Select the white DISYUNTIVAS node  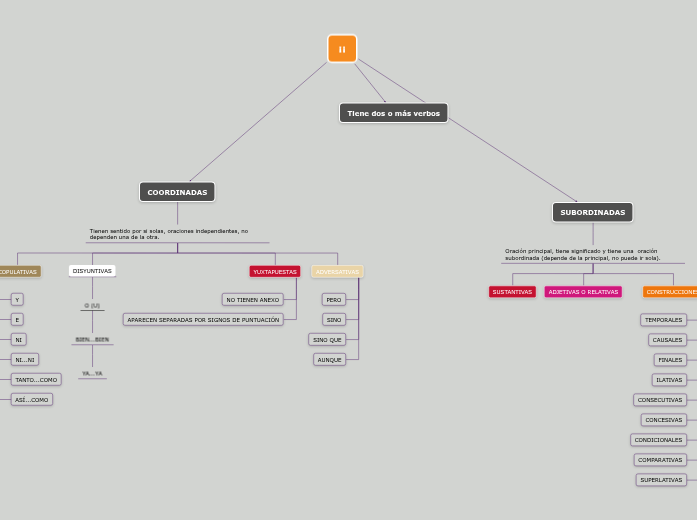(92, 271)
